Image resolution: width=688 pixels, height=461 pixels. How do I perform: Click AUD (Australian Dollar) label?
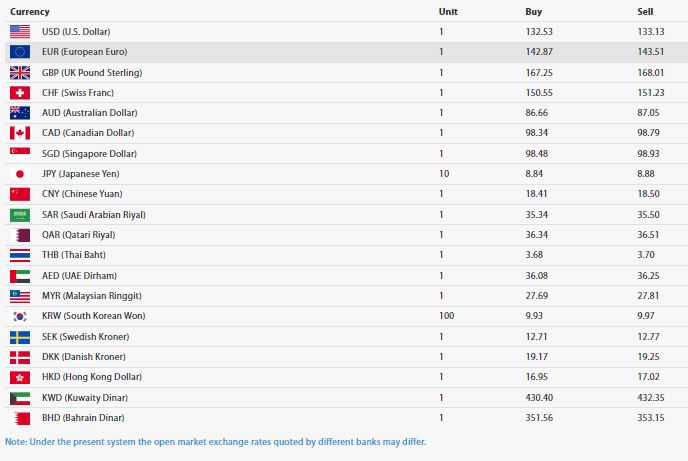point(90,113)
